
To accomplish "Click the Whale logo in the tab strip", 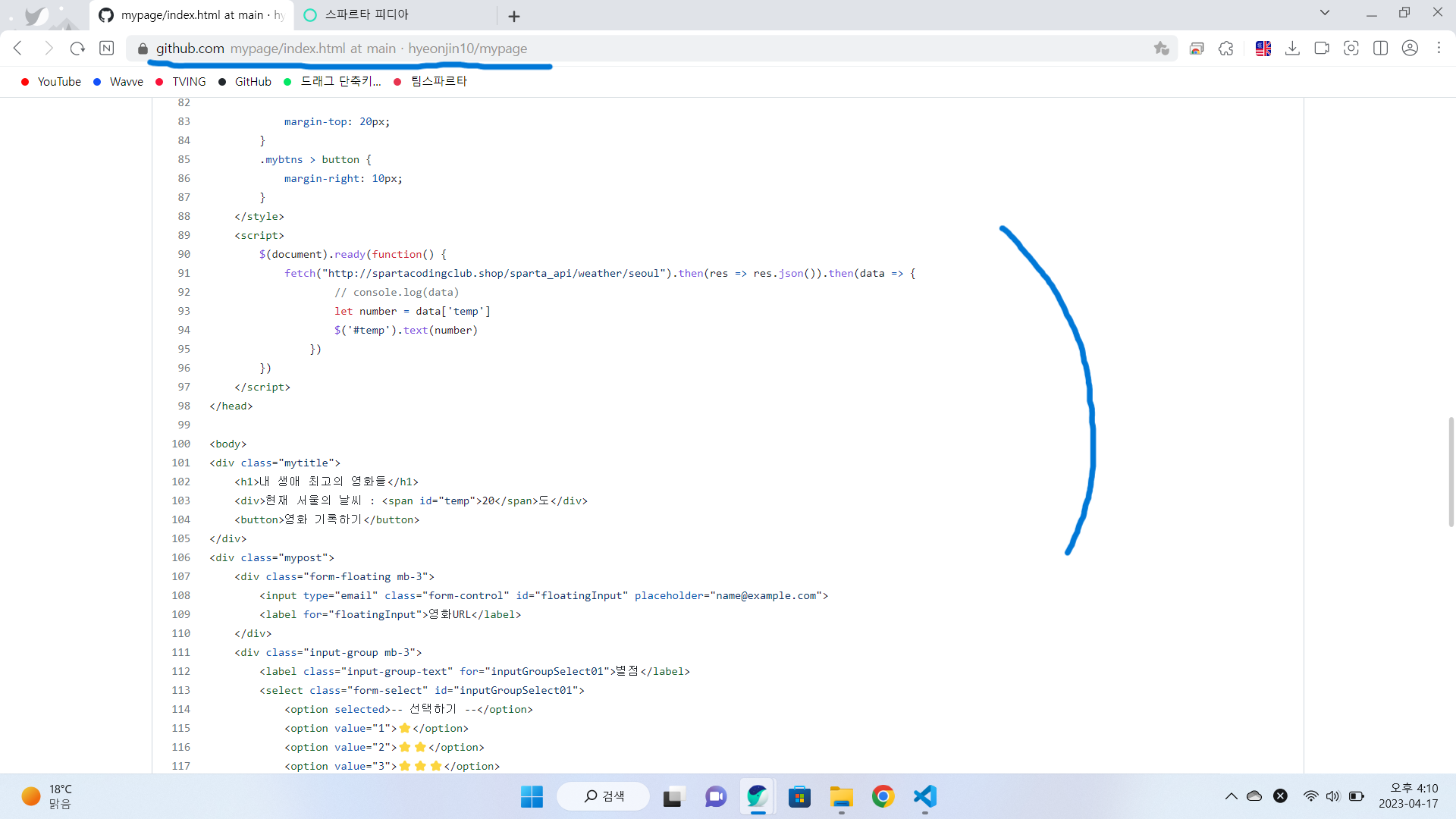I will click(x=36, y=15).
